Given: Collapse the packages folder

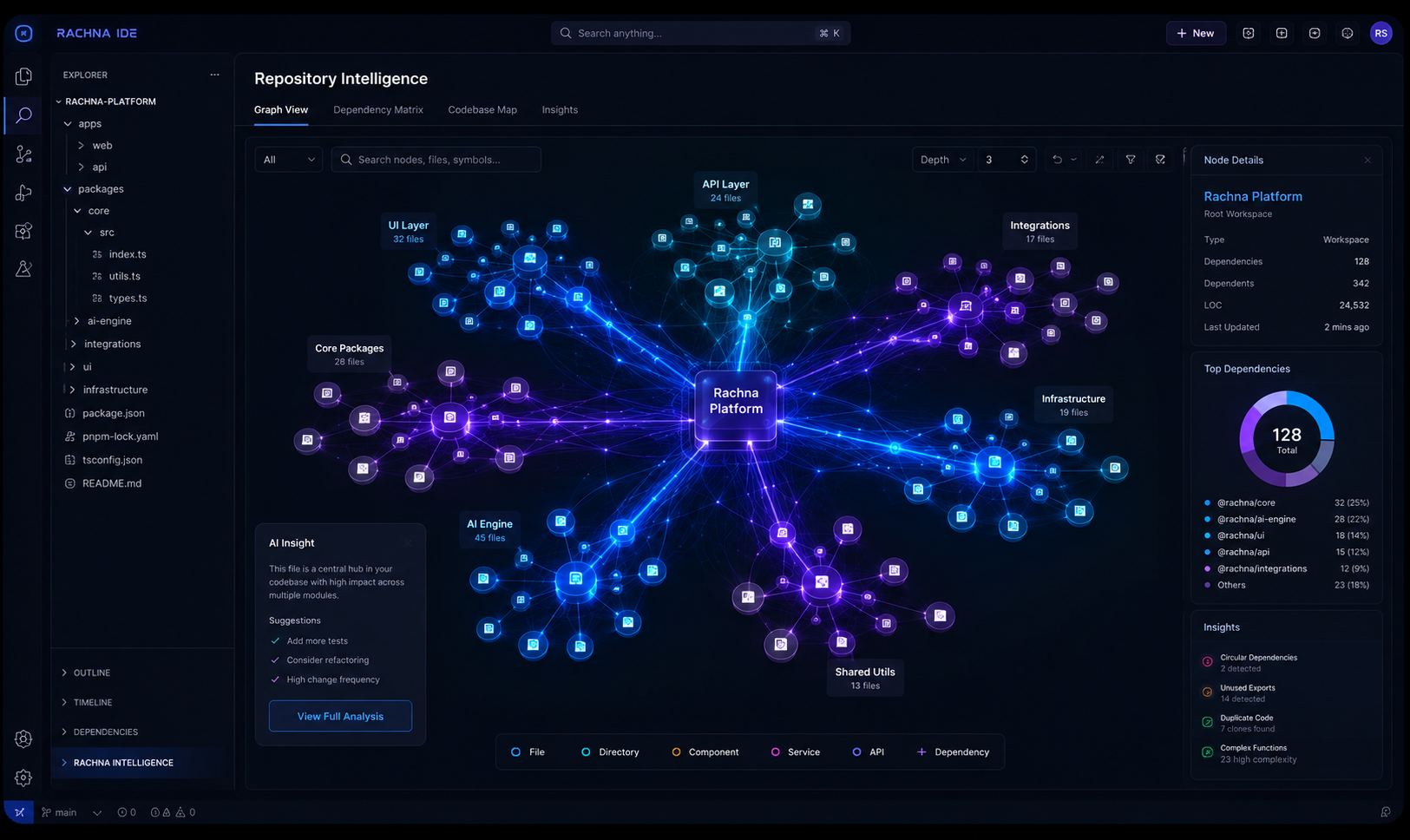Looking at the screenshot, I should point(68,189).
